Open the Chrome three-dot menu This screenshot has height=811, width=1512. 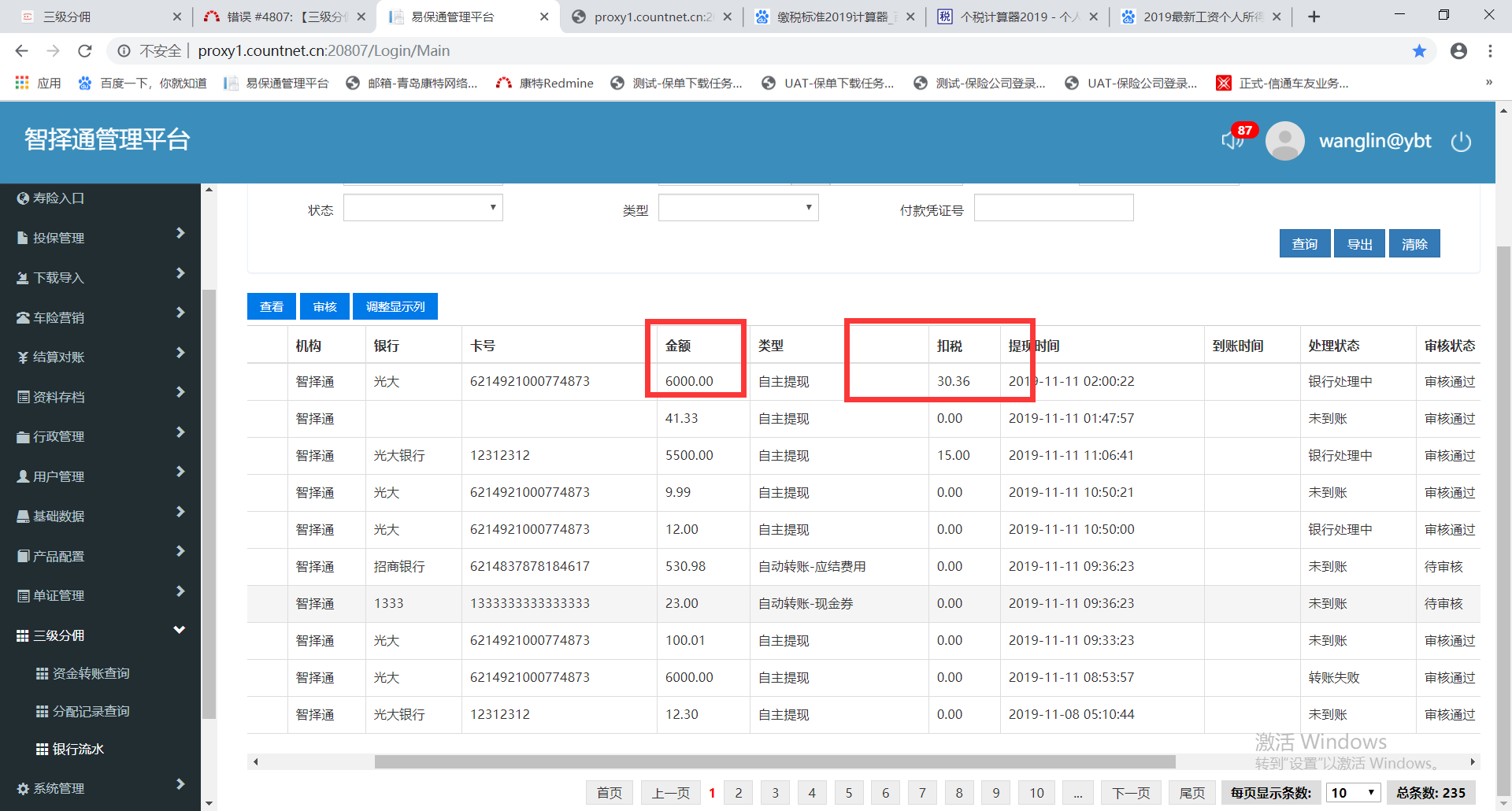tap(1490, 51)
